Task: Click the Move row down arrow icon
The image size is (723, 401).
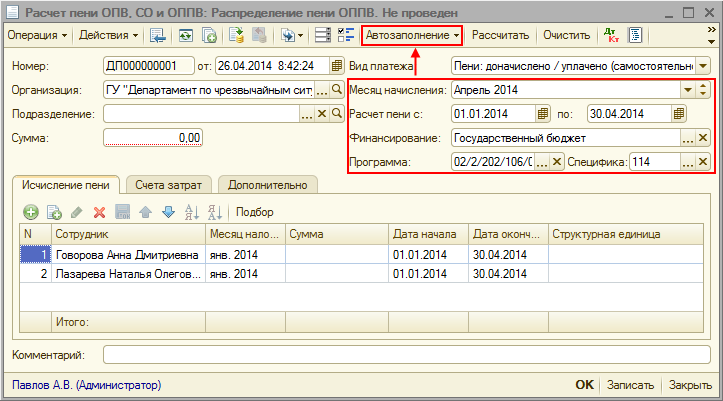Action: [x=168, y=212]
